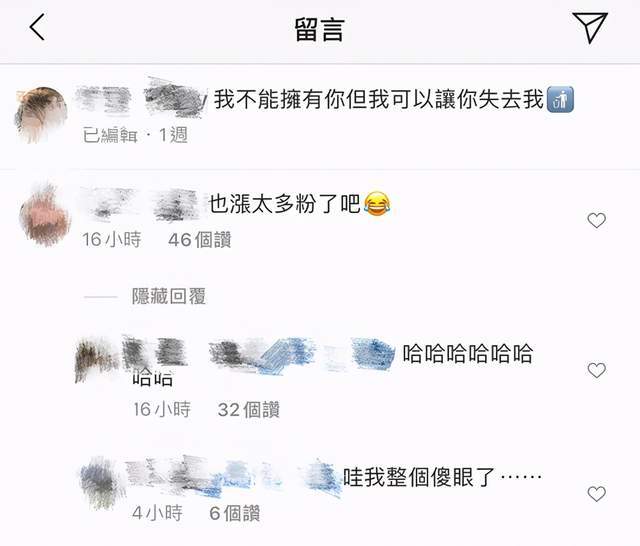Image resolution: width=640 pixels, height=546 pixels.
Task: Tap the blurred mention before 哈哈哈哈哈哈
Action: click(302, 353)
